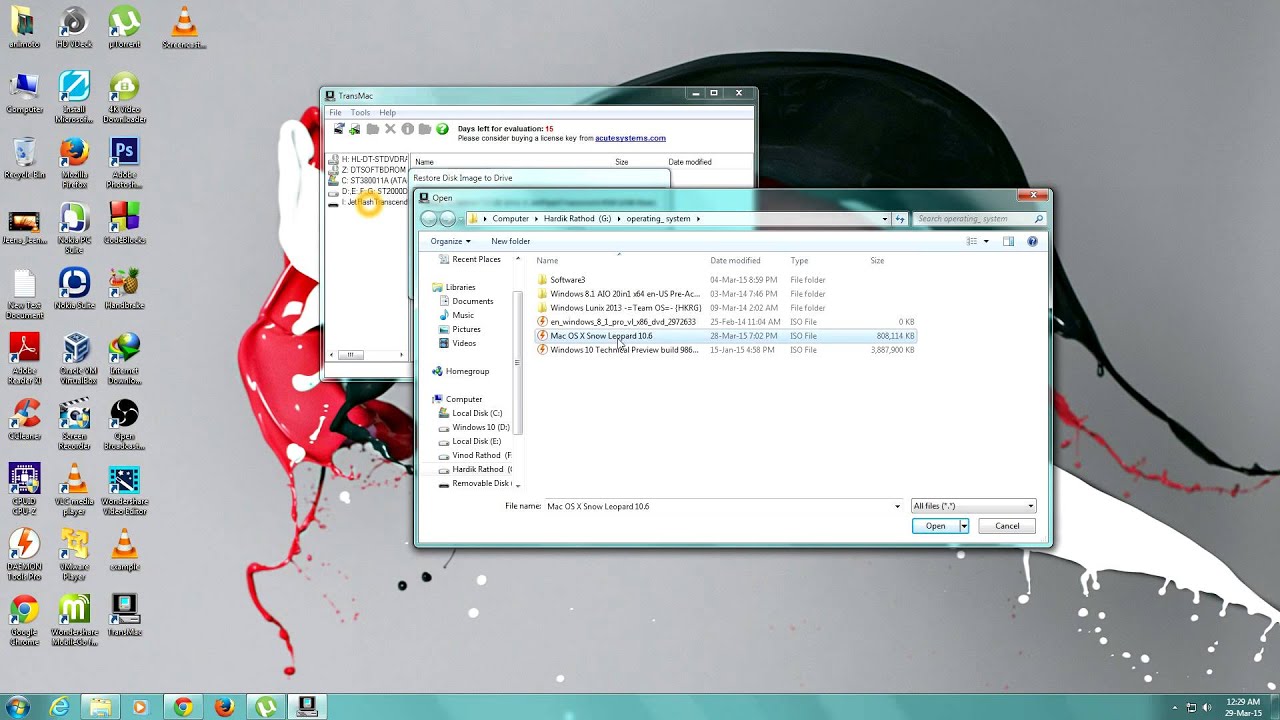Click the Search operating_system field

coord(978,219)
